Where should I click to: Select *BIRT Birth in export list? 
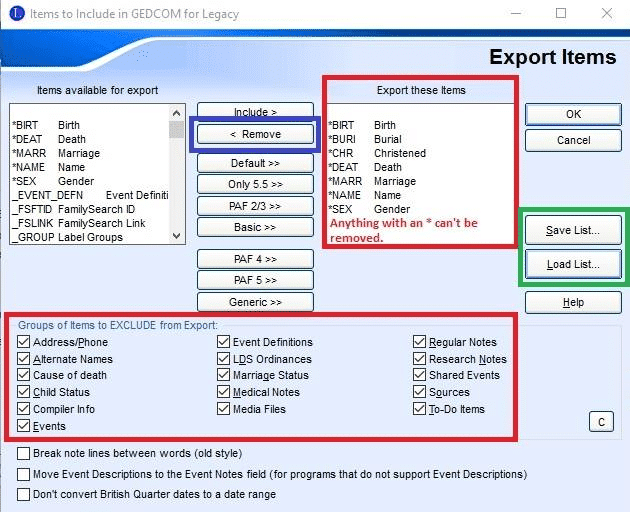coord(420,125)
